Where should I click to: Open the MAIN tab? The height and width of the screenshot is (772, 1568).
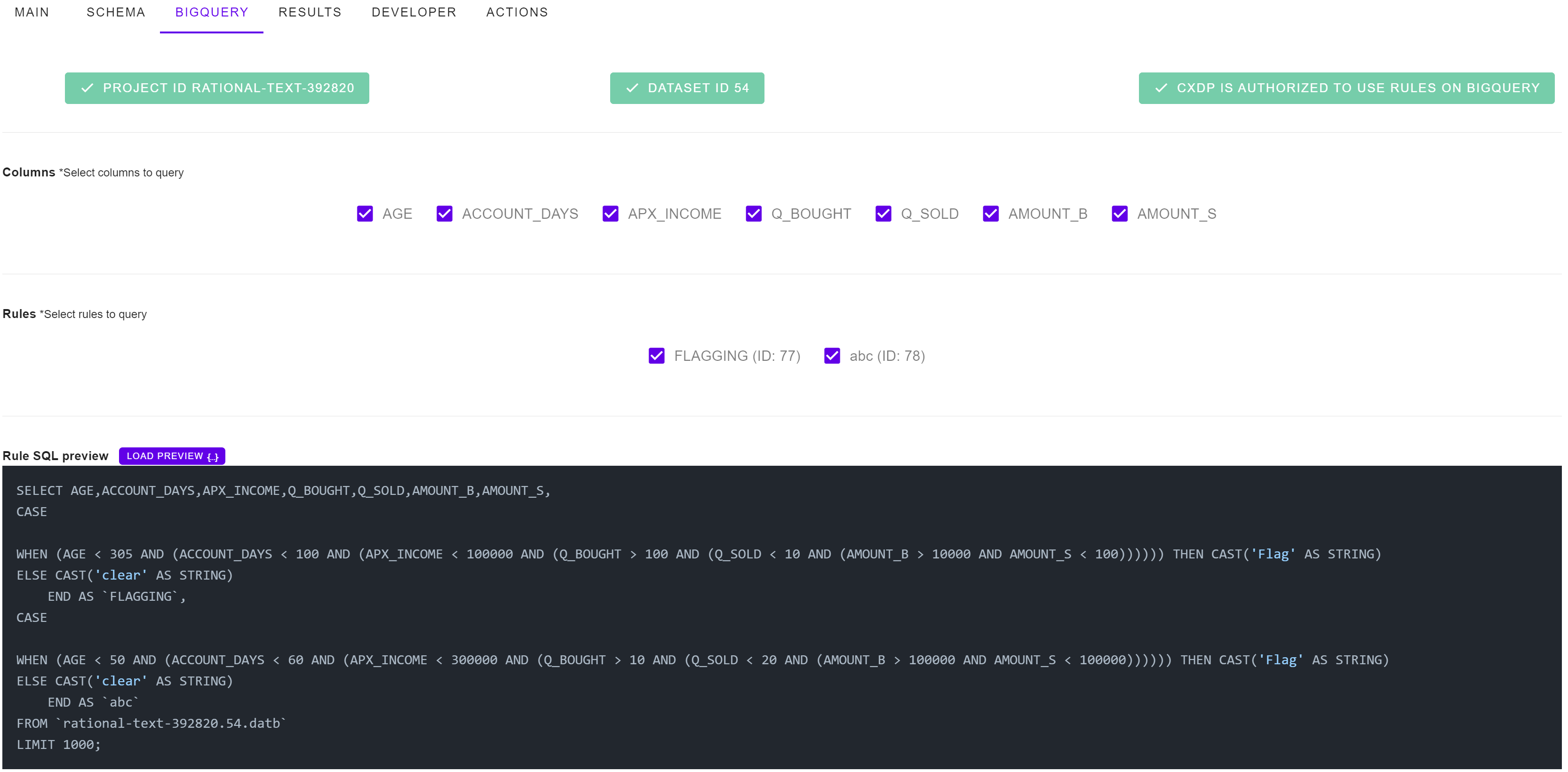pos(32,12)
